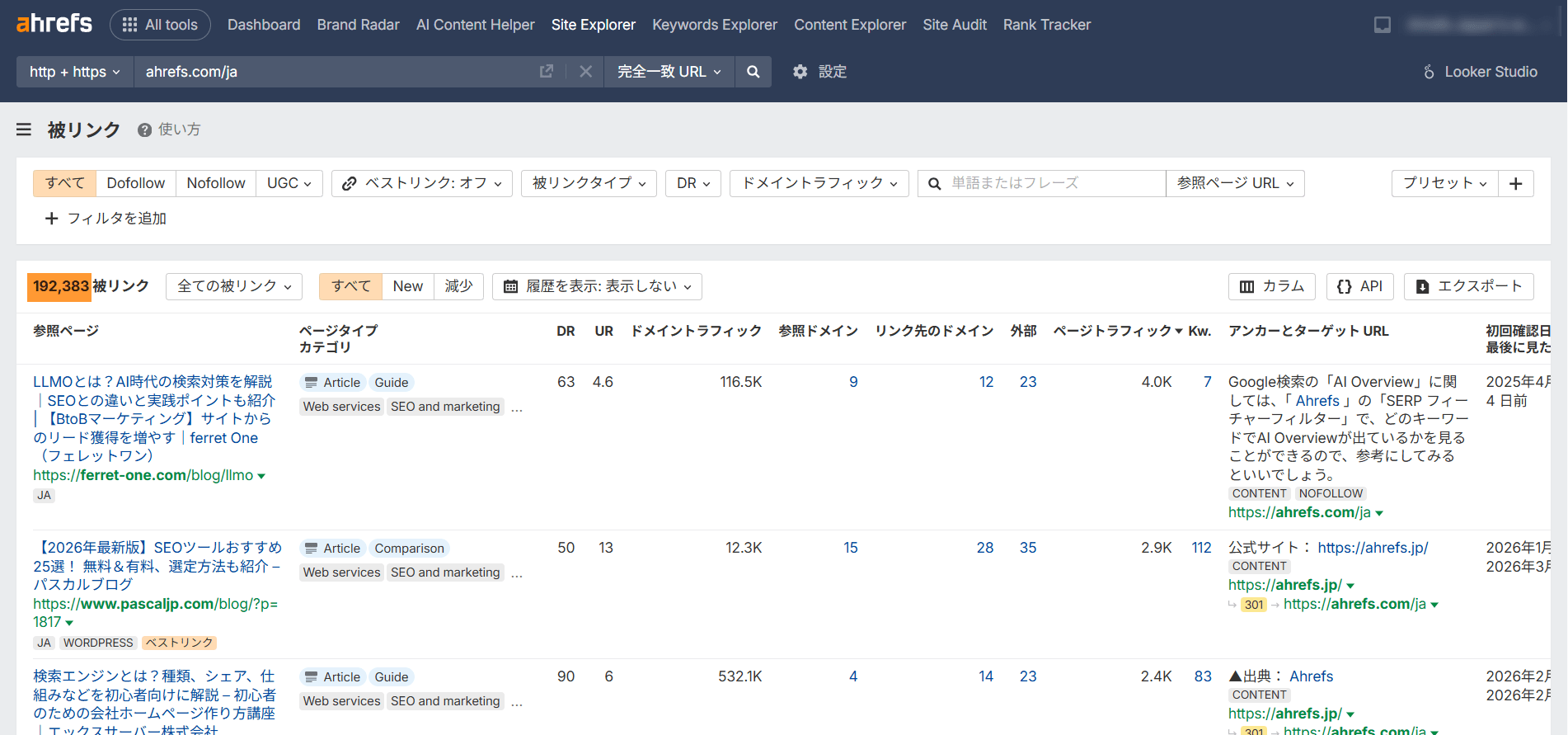
Task: Open the All tools grid menu
Action: pos(160,25)
